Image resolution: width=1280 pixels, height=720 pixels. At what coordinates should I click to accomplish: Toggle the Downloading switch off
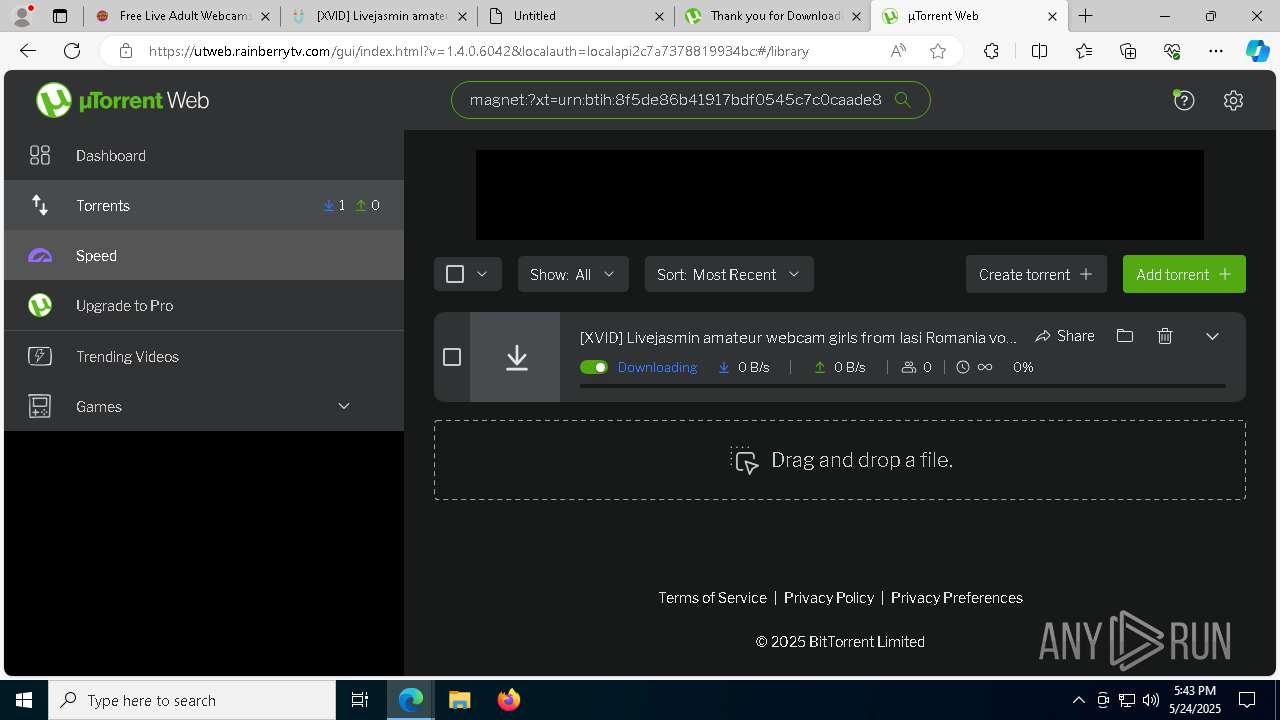[x=594, y=367]
